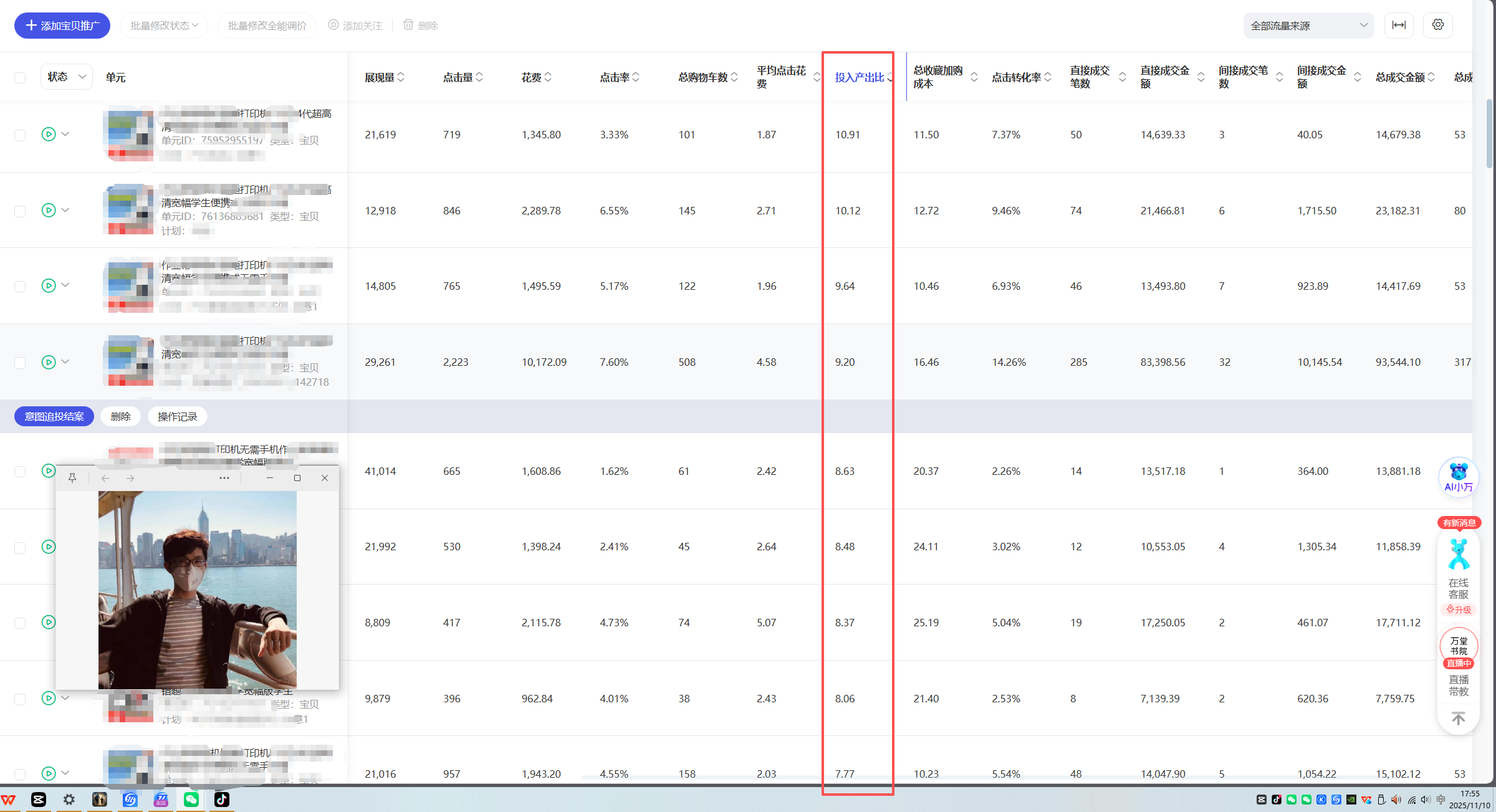Click the back-to-top arrow

click(1459, 719)
